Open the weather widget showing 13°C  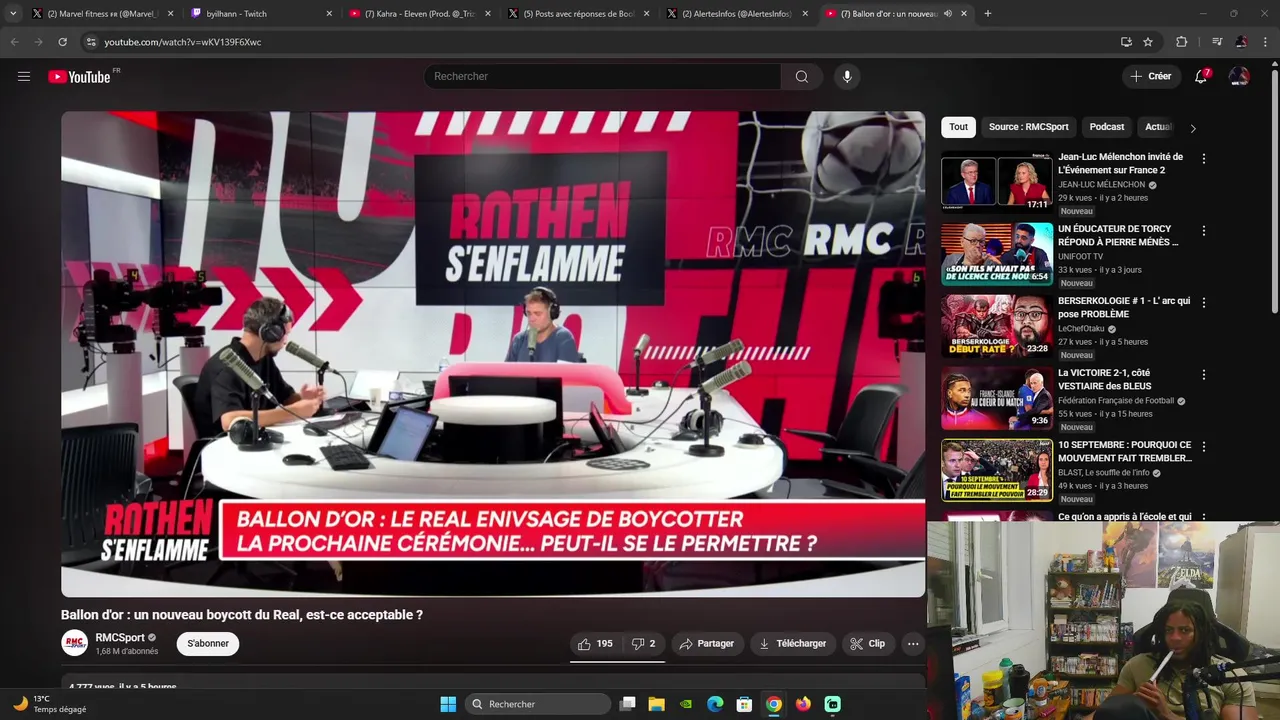click(50, 704)
